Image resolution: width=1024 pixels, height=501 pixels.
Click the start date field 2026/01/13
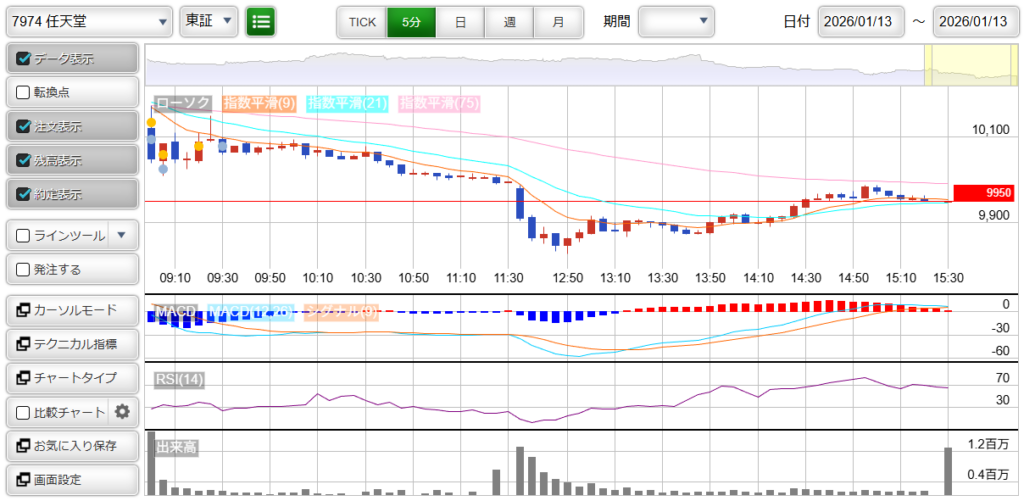(x=861, y=21)
